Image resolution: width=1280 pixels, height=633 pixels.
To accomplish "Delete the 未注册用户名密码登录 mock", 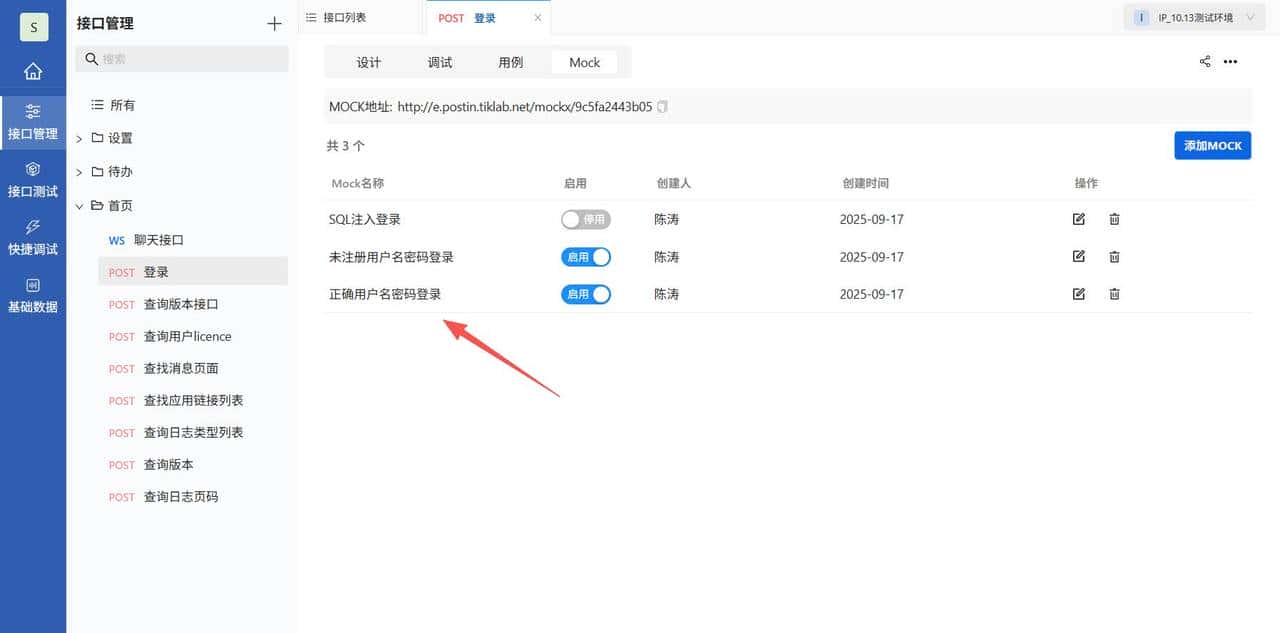I will click(x=1114, y=256).
